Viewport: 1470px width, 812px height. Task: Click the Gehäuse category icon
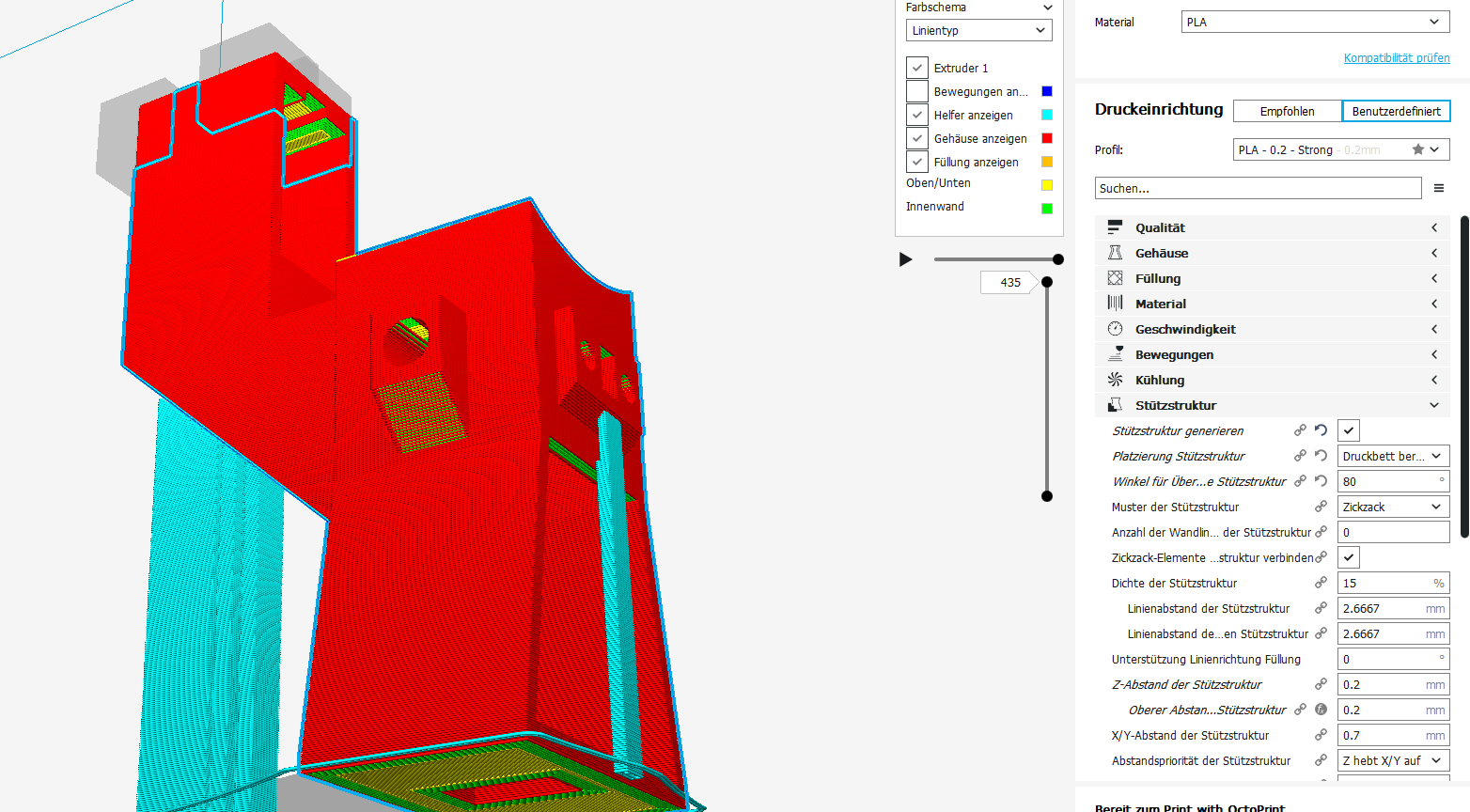click(x=1115, y=253)
